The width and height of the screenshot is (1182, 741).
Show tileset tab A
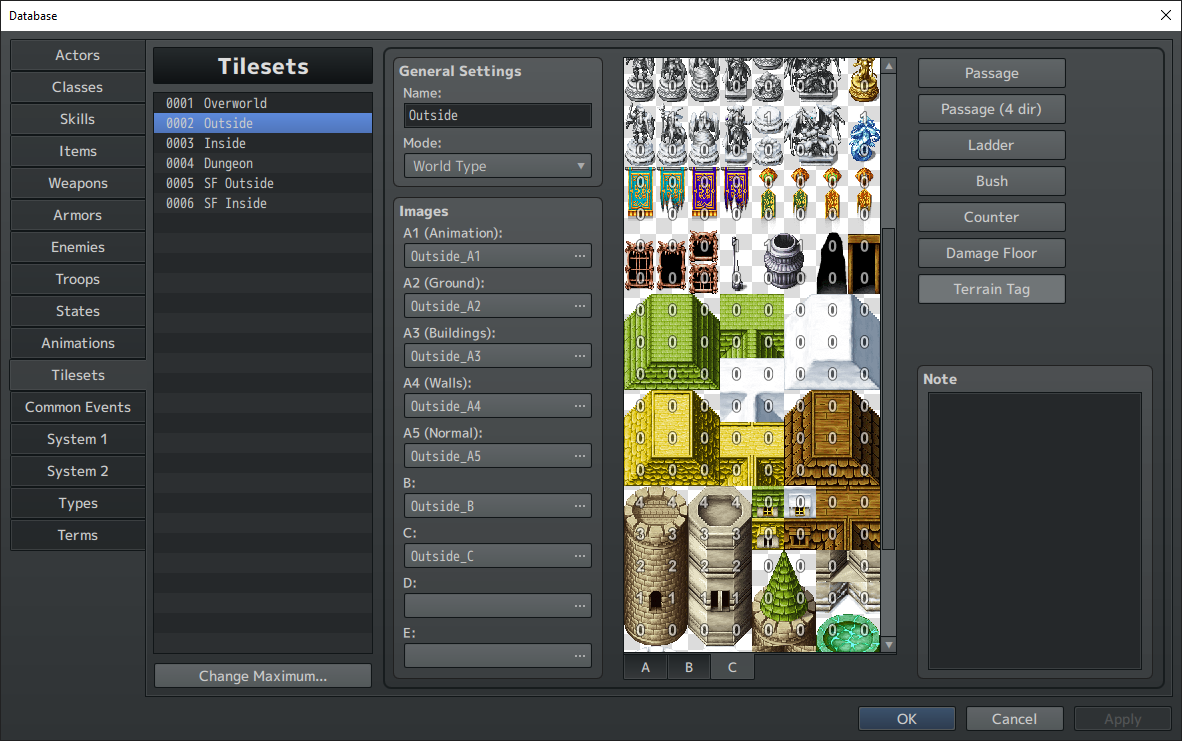pos(645,667)
